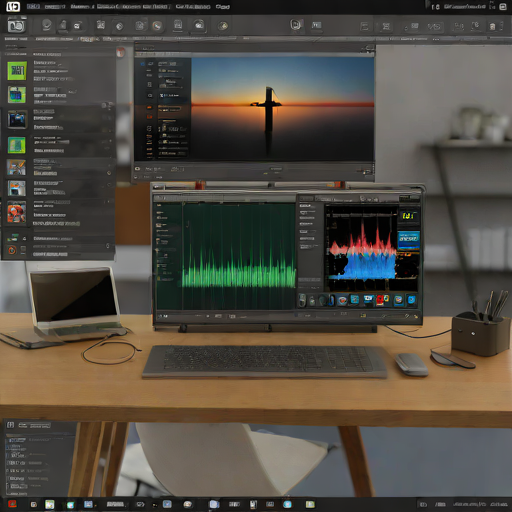Viewport: 512px width, 512px height.
Task: Open the speech bubble icon in toolbar
Action: (x=47, y=25)
